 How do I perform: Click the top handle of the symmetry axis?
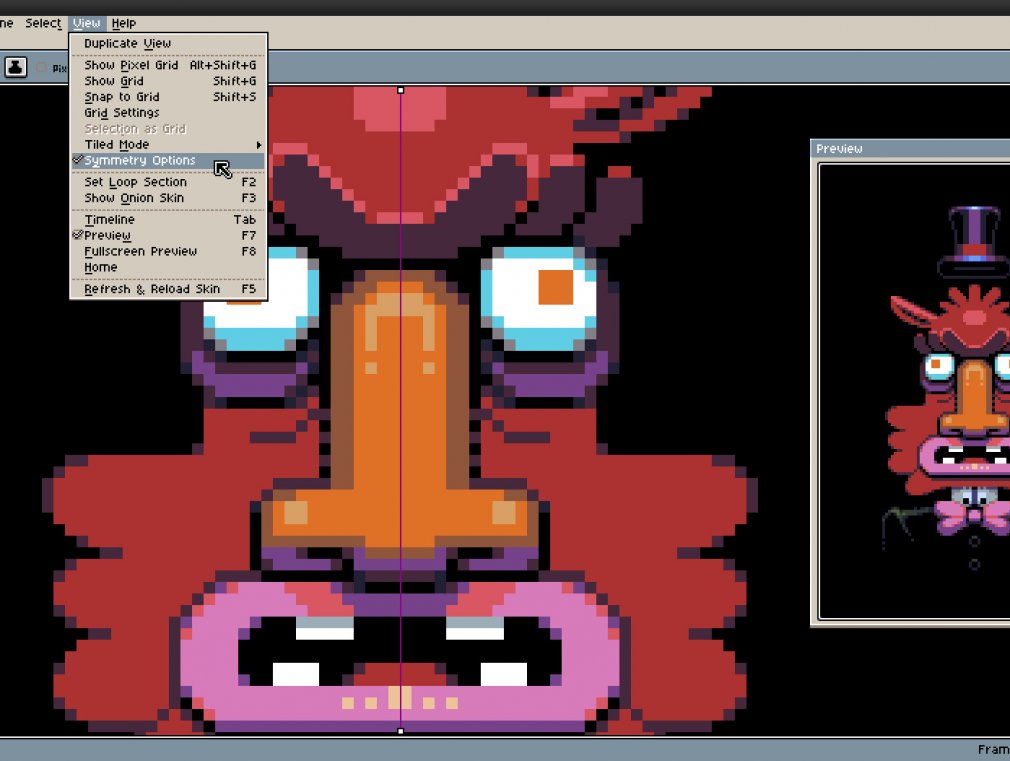(x=401, y=91)
